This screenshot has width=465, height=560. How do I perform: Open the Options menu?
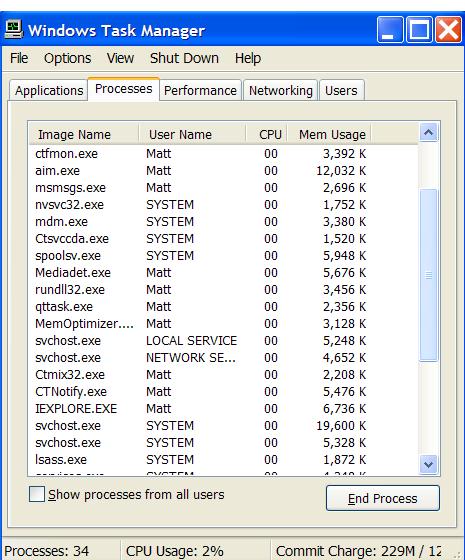click(x=68, y=58)
